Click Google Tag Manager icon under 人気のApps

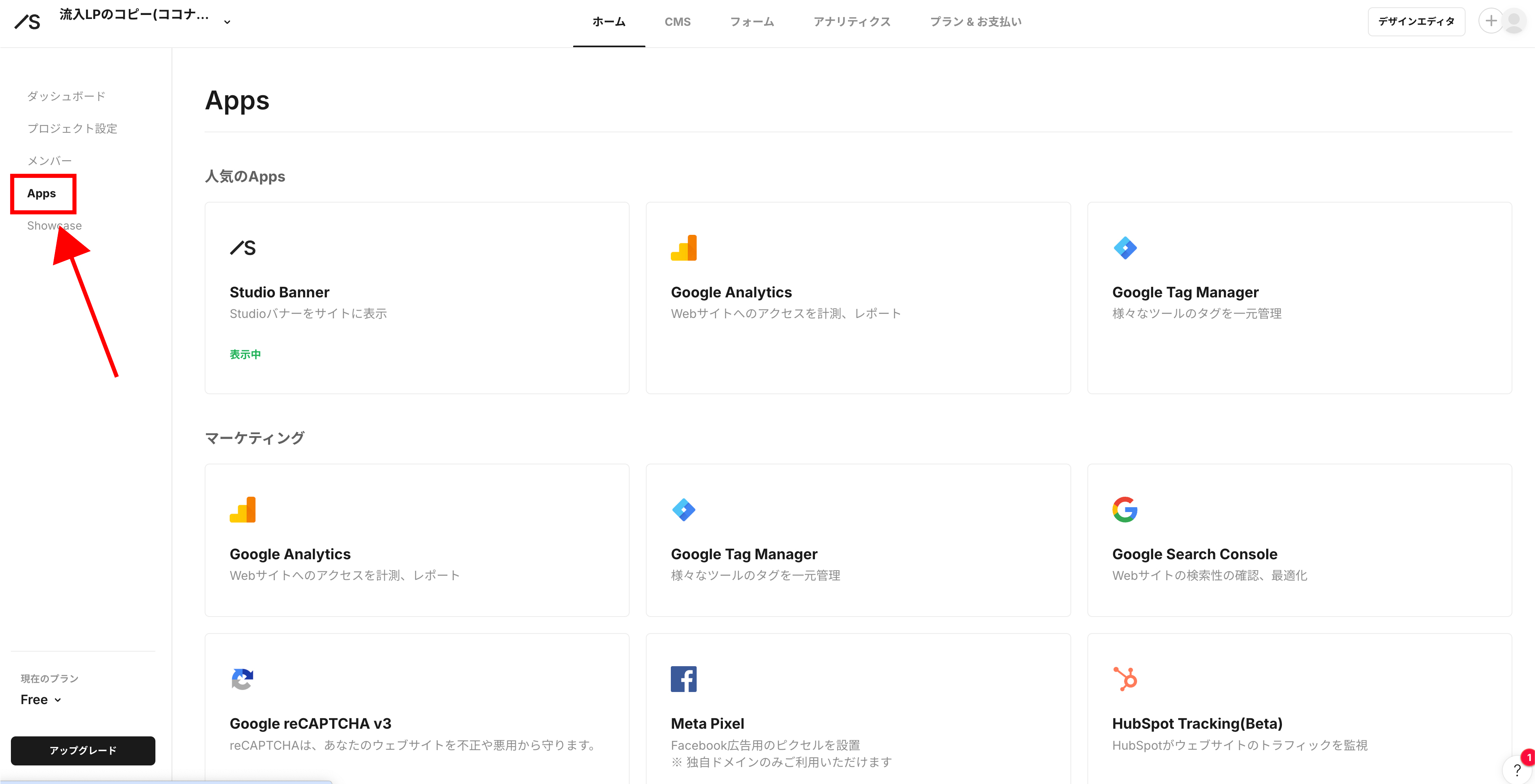point(1125,248)
